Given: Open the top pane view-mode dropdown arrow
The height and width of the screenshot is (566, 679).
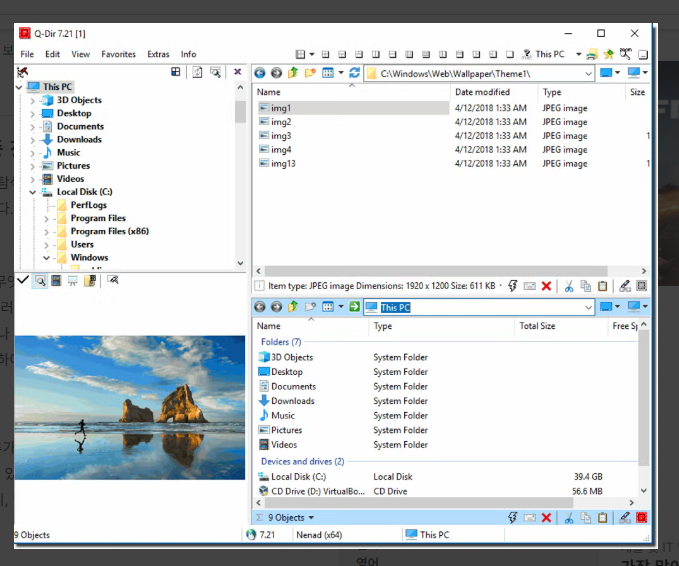Looking at the screenshot, I should coord(341,73).
